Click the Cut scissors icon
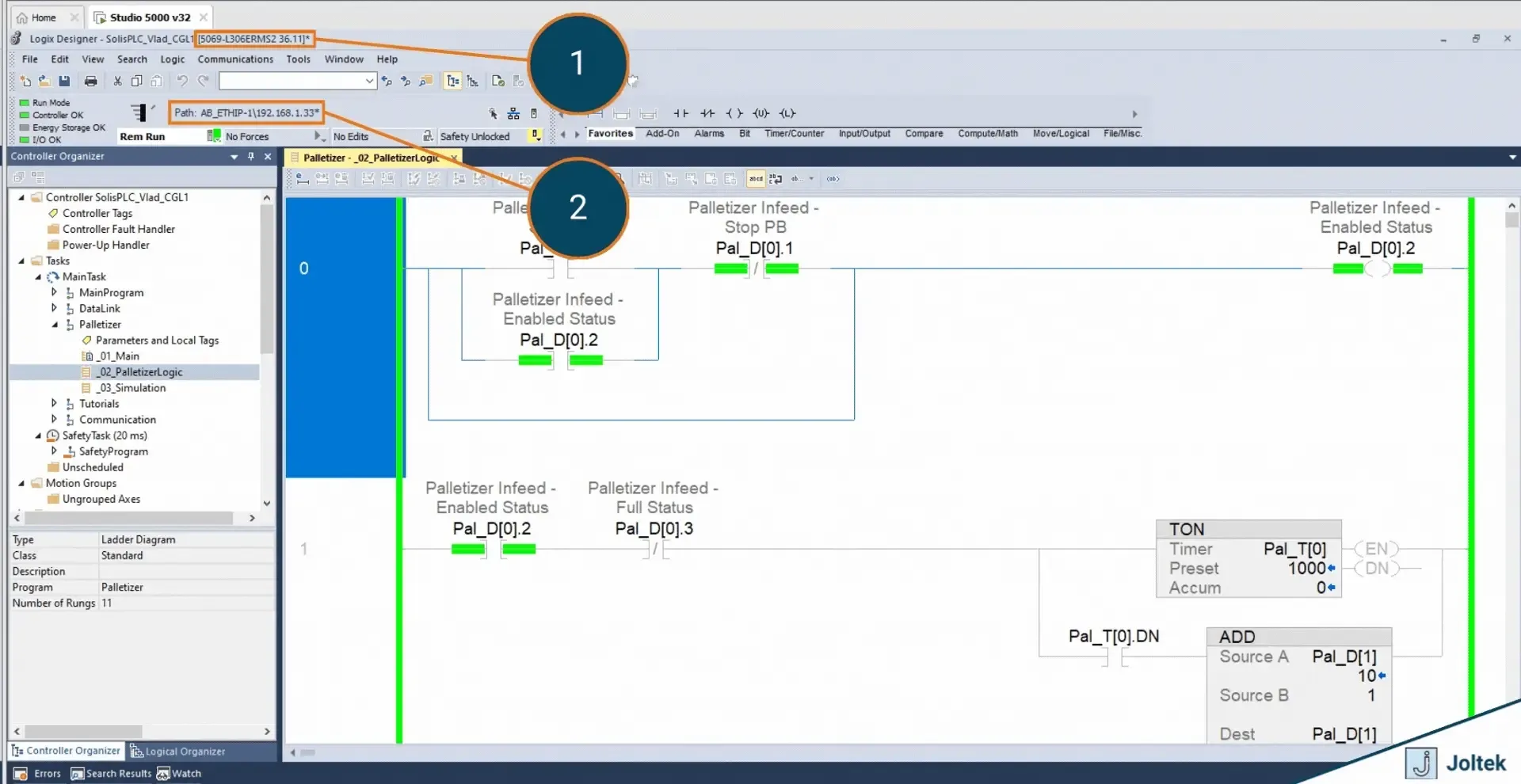This screenshot has width=1521, height=784. 117,81
